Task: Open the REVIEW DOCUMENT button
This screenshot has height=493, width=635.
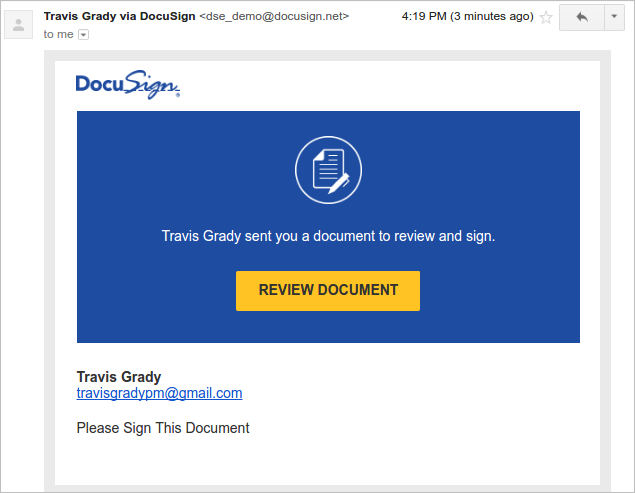Action: [328, 291]
